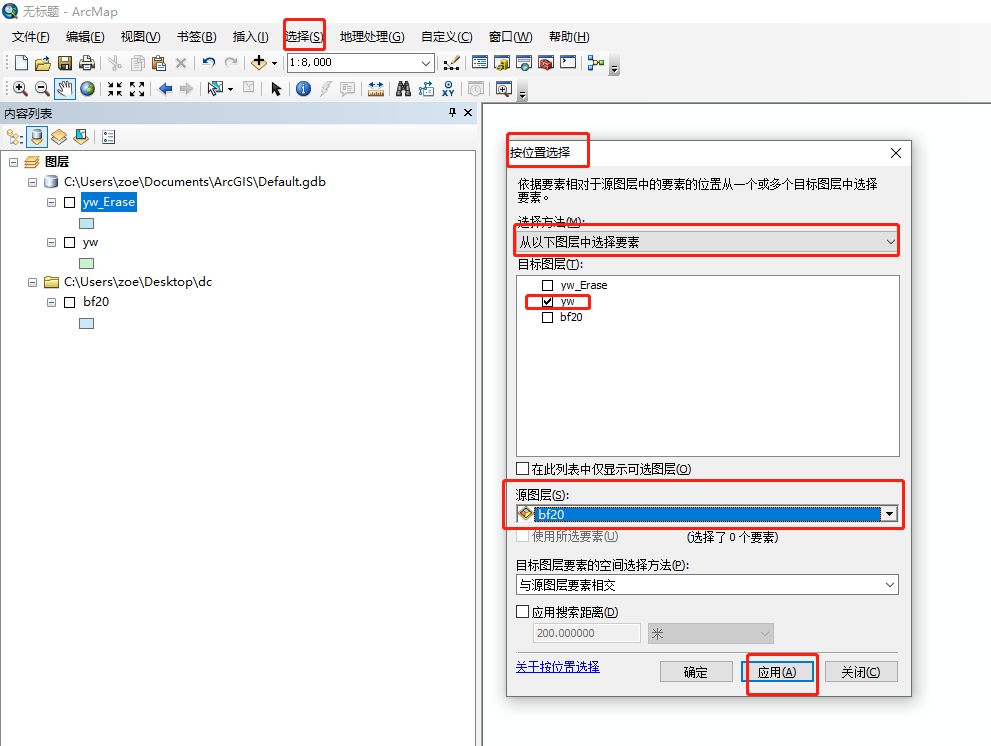The width and height of the screenshot is (991, 746).
Task: Select the Zoom Out tool
Action: tap(42, 89)
